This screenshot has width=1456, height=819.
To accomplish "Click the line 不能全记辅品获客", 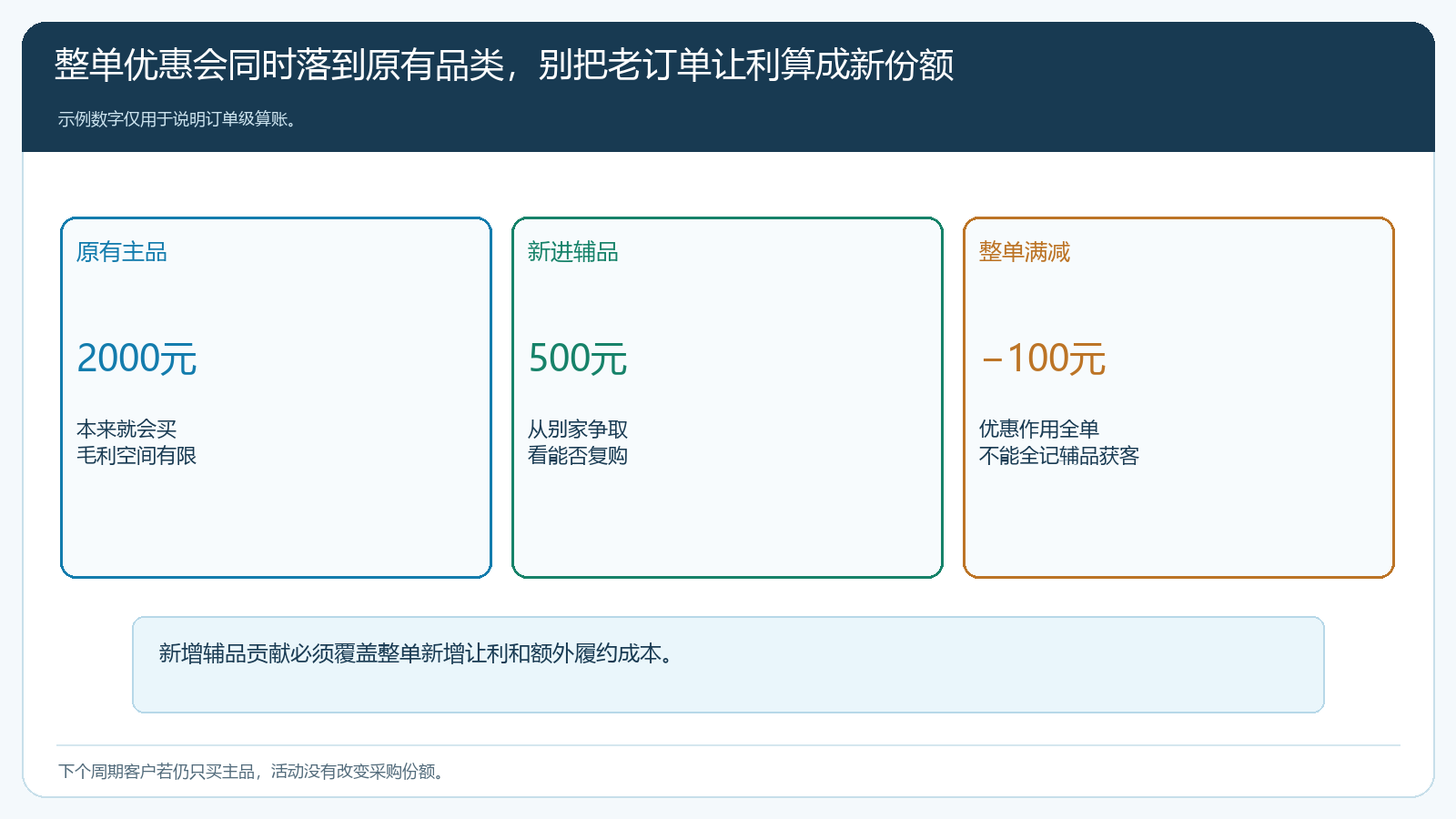I will [x=1059, y=455].
